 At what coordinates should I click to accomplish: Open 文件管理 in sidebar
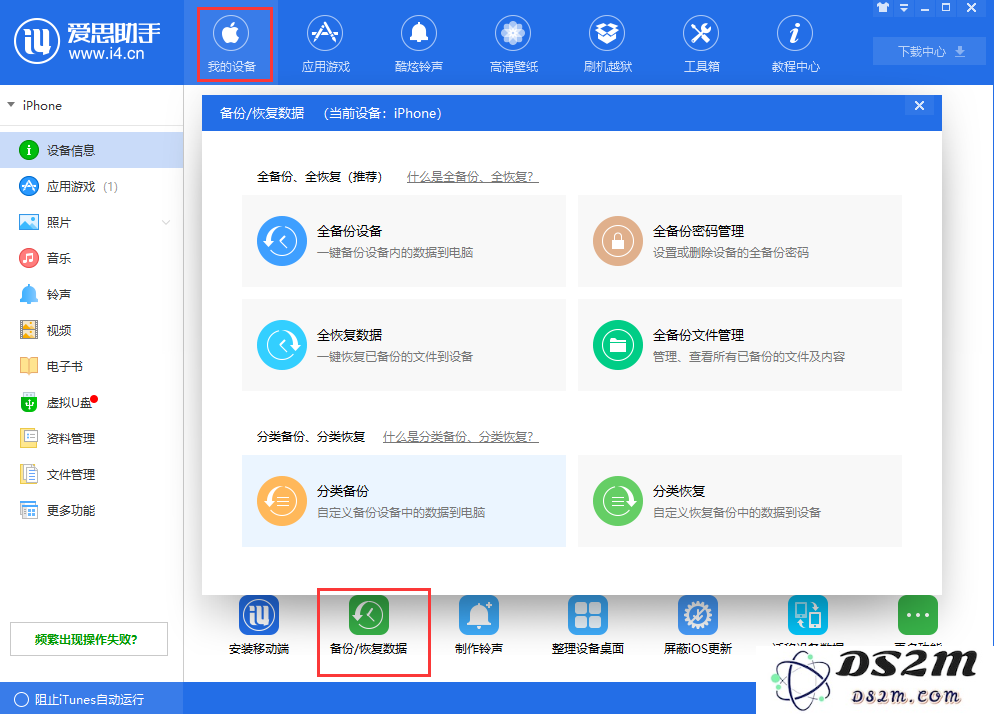point(91,474)
